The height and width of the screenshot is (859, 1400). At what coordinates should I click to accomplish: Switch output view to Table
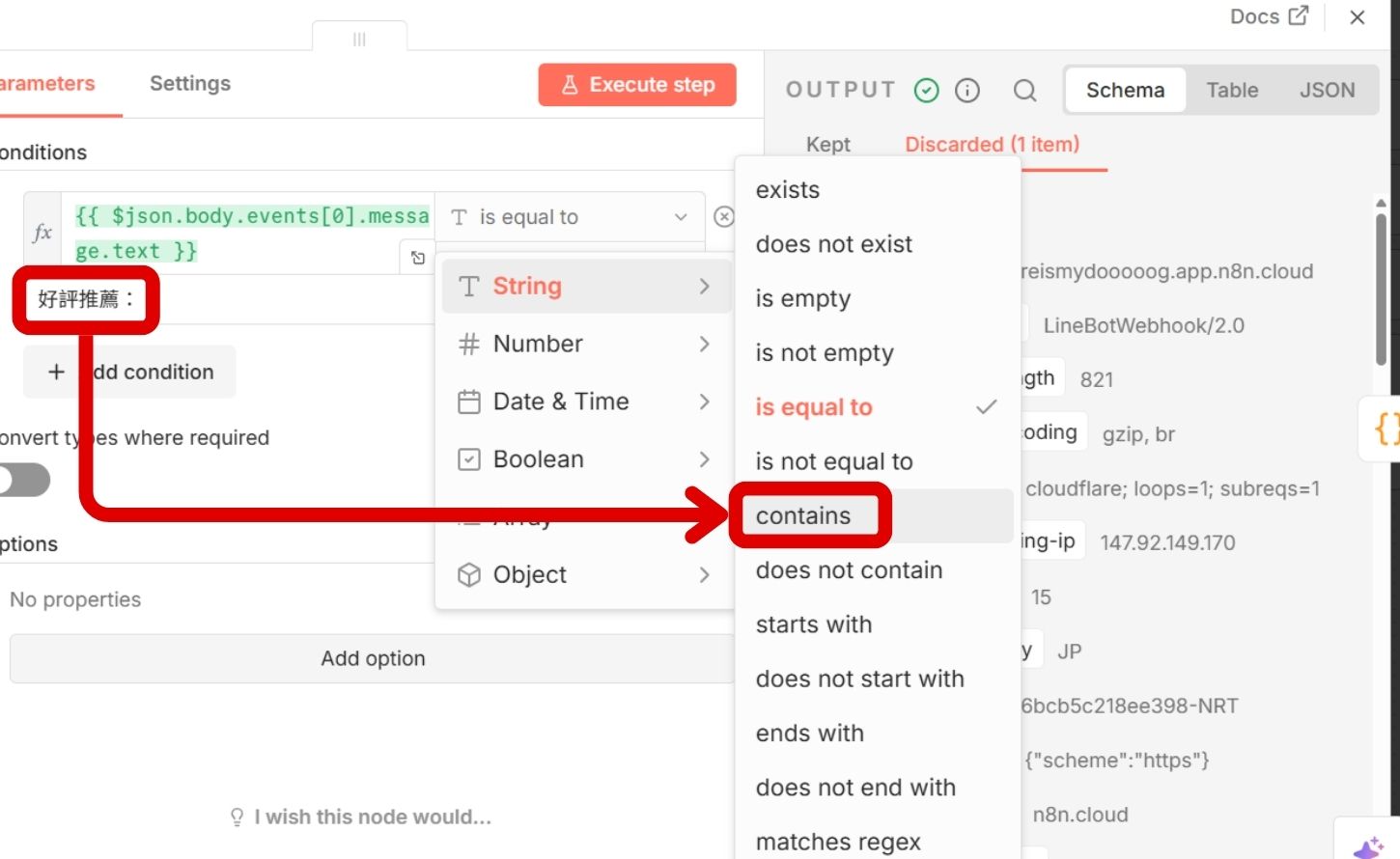pyautogui.click(x=1232, y=91)
